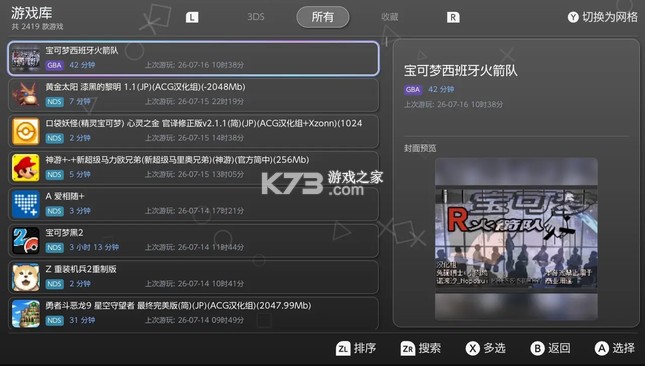Select the 所有 tab
The image size is (645, 366).
click(323, 17)
